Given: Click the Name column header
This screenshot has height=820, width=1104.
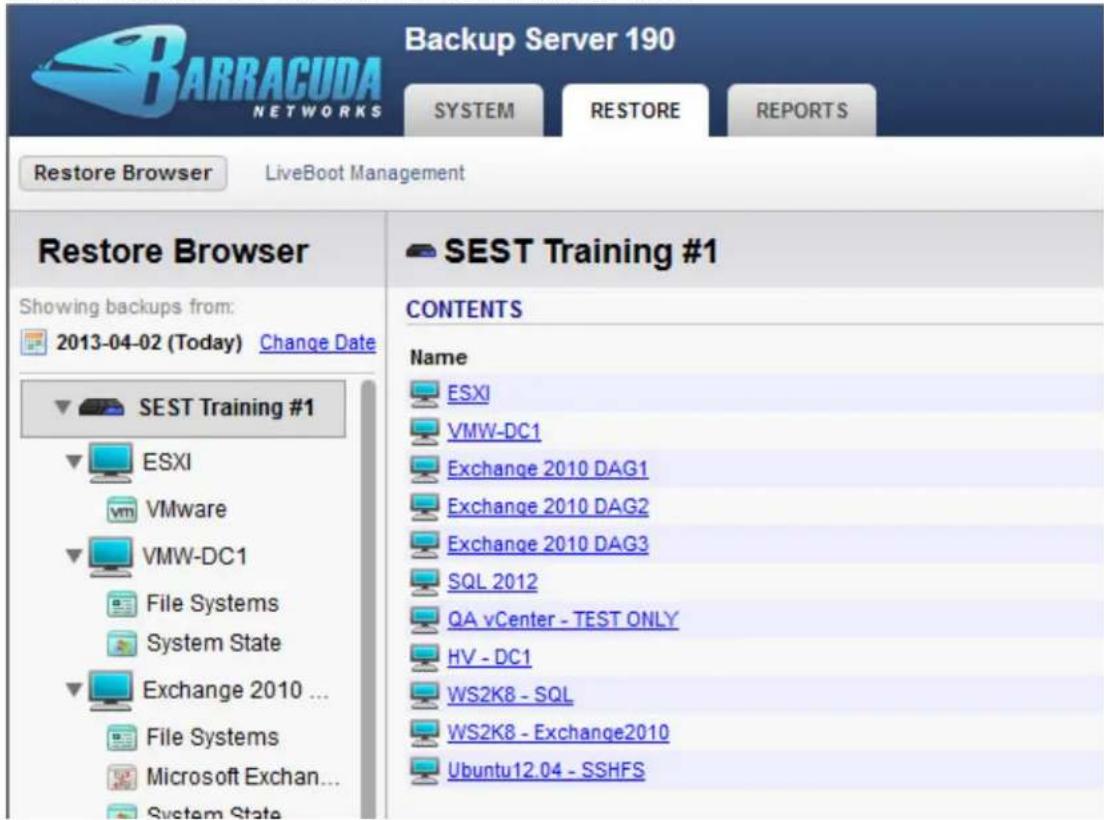Looking at the screenshot, I should point(439,358).
